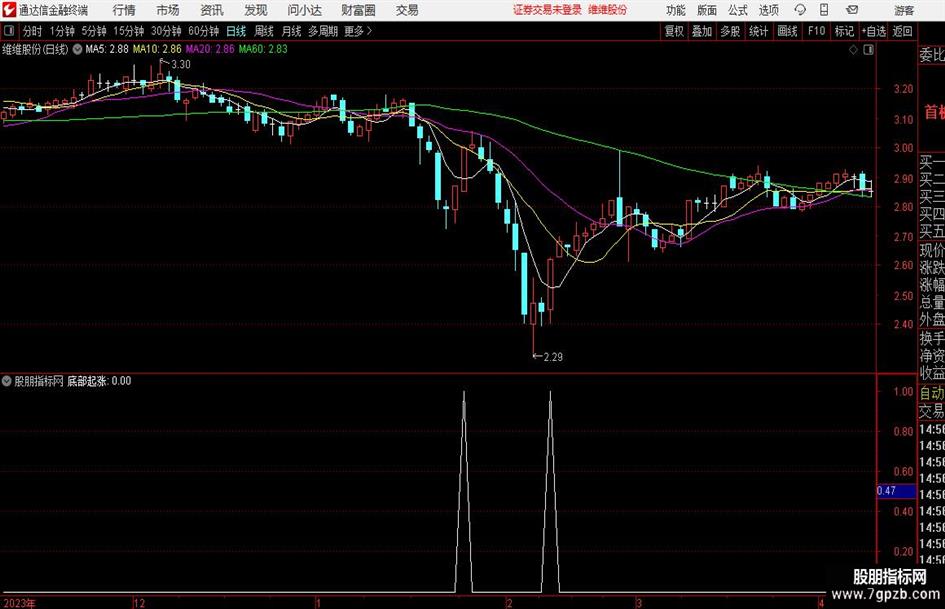Viewport: 945px width, 609px height.
Task: Click the MA10: 2.86 value
Action: pyautogui.click(x=157, y=49)
